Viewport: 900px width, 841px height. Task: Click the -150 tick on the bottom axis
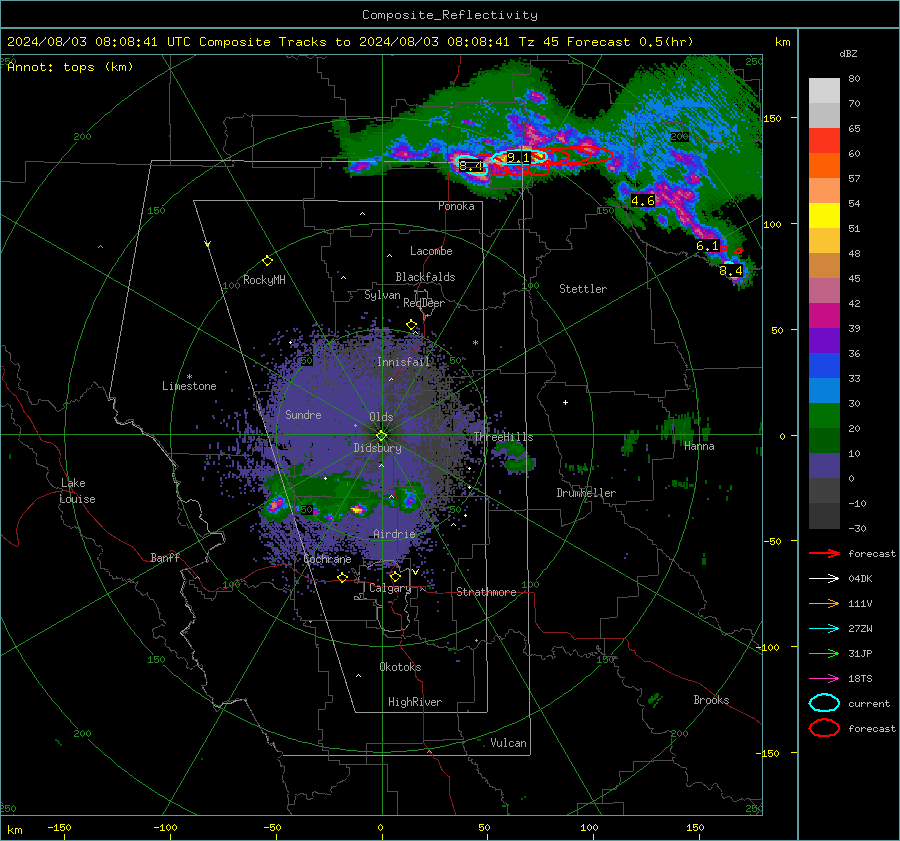(59, 827)
